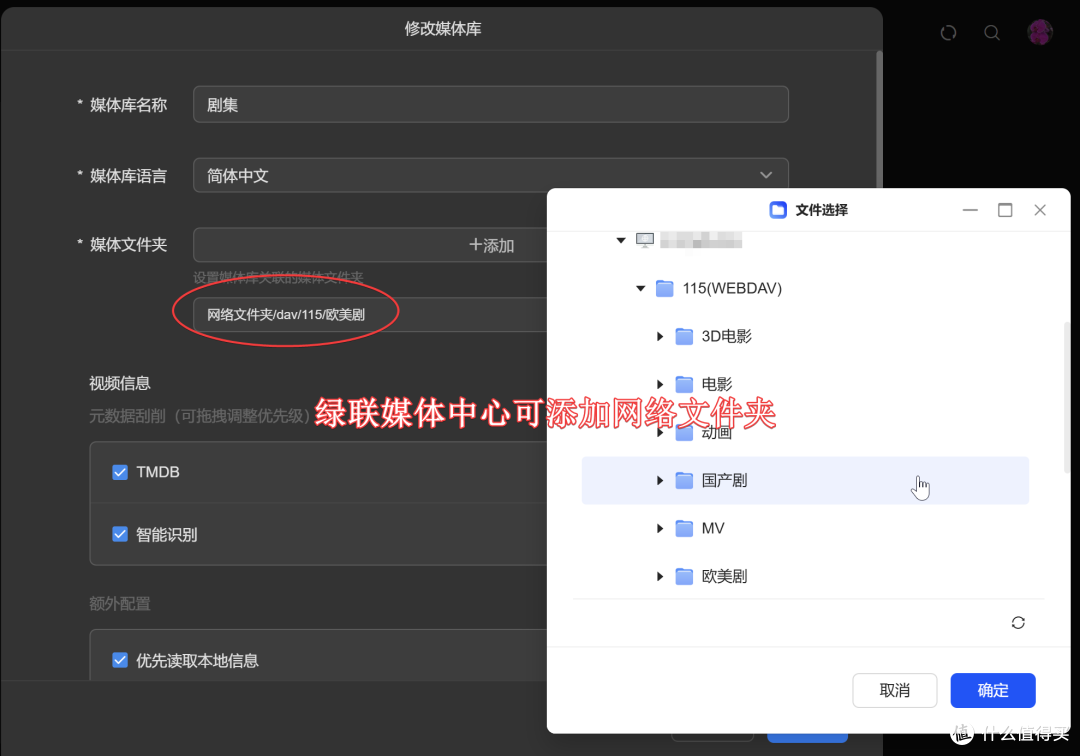The width and height of the screenshot is (1080, 756).
Task: Click the 欧美剧 folder icon
Action: pos(684,576)
